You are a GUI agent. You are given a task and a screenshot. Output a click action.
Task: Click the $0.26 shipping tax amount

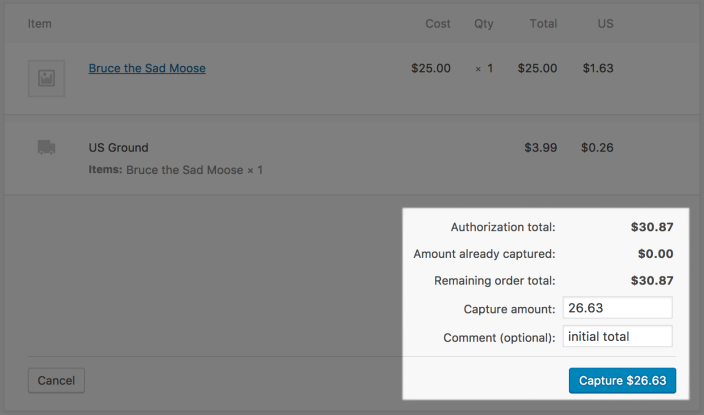click(597, 148)
